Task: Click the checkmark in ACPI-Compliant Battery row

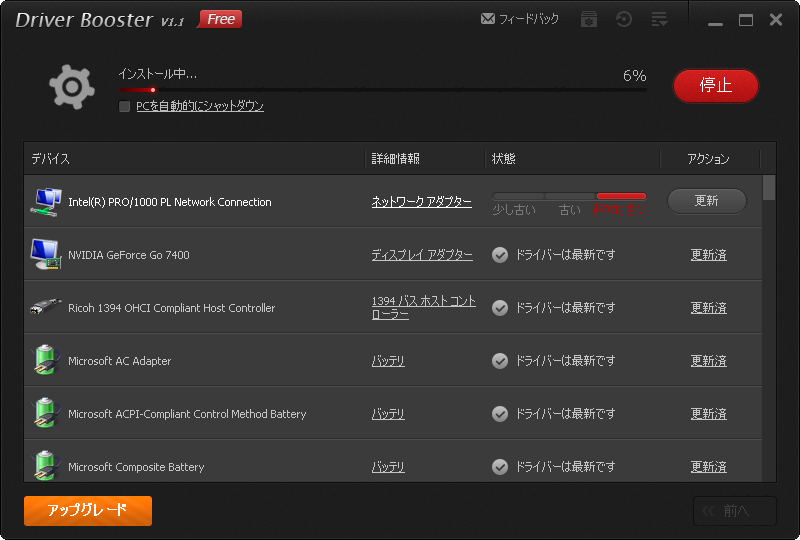Action: pyautogui.click(x=500, y=413)
